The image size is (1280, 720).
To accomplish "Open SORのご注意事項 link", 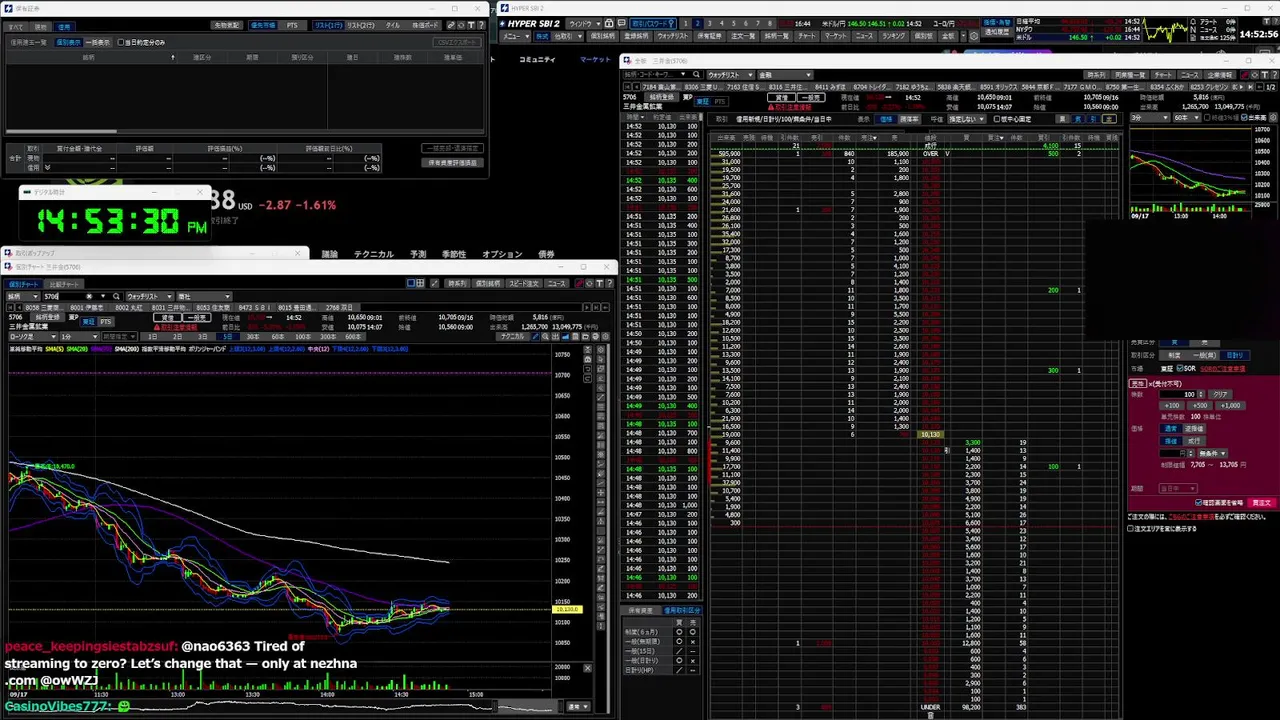I will [x=1223, y=368].
